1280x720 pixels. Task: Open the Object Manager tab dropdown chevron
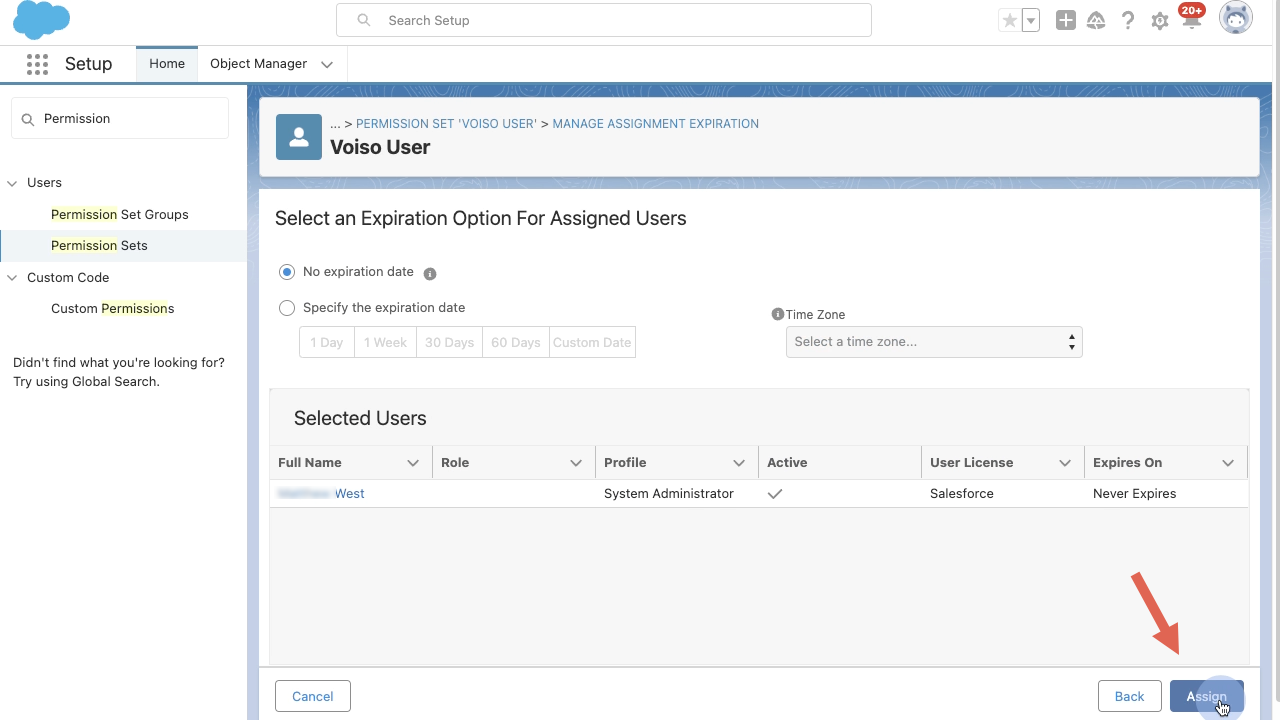pos(327,64)
